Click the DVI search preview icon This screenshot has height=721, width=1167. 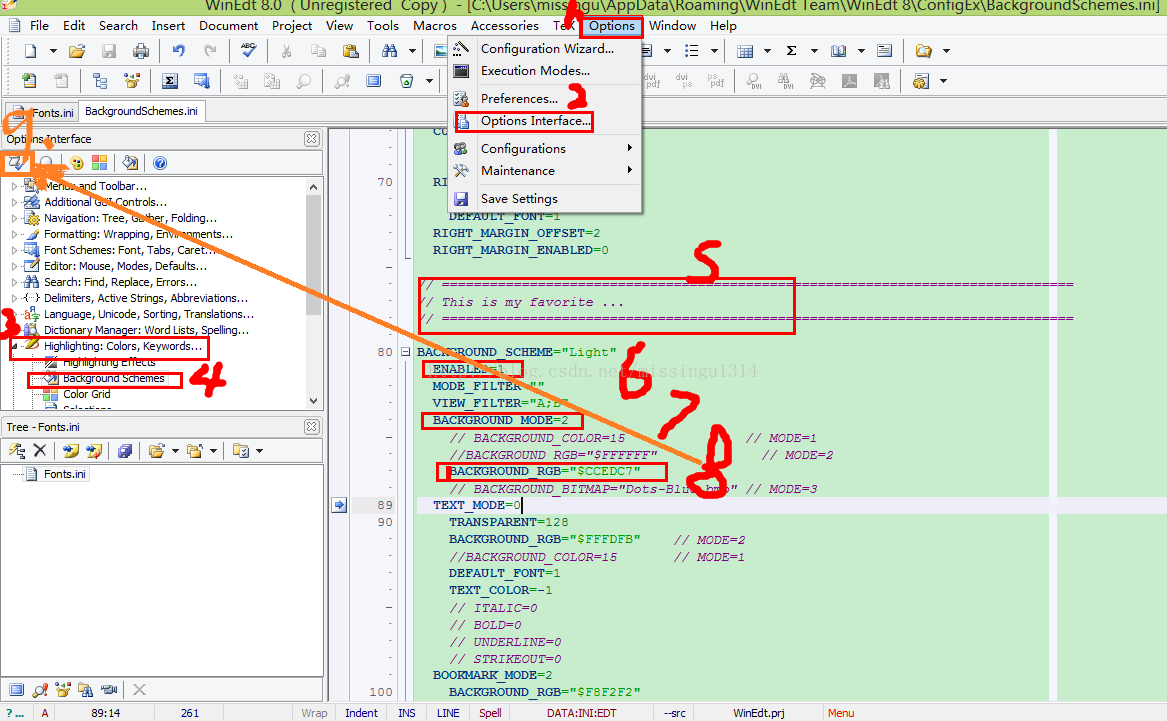click(x=753, y=81)
